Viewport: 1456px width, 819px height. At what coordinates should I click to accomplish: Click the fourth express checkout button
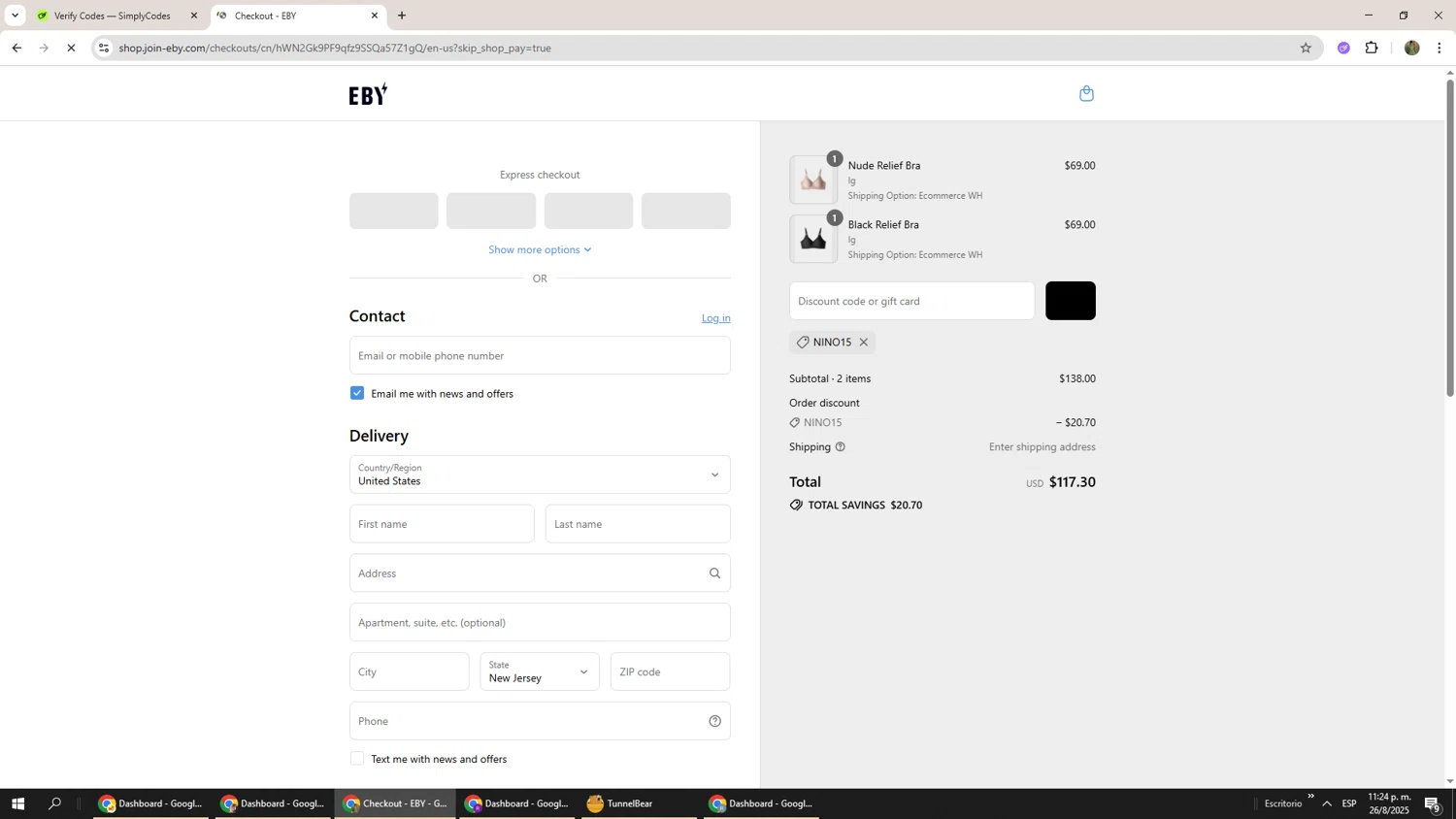pyautogui.click(x=686, y=211)
